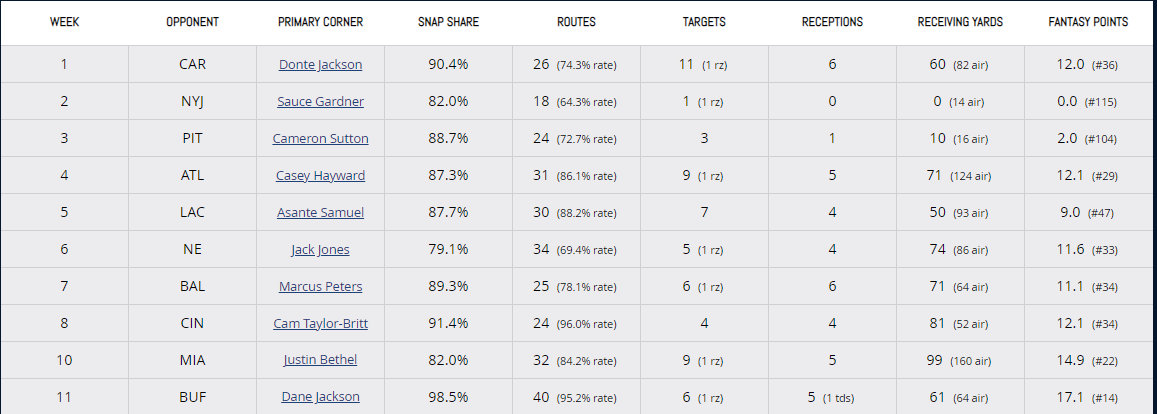Click the Primary Corner column header

[320, 22]
